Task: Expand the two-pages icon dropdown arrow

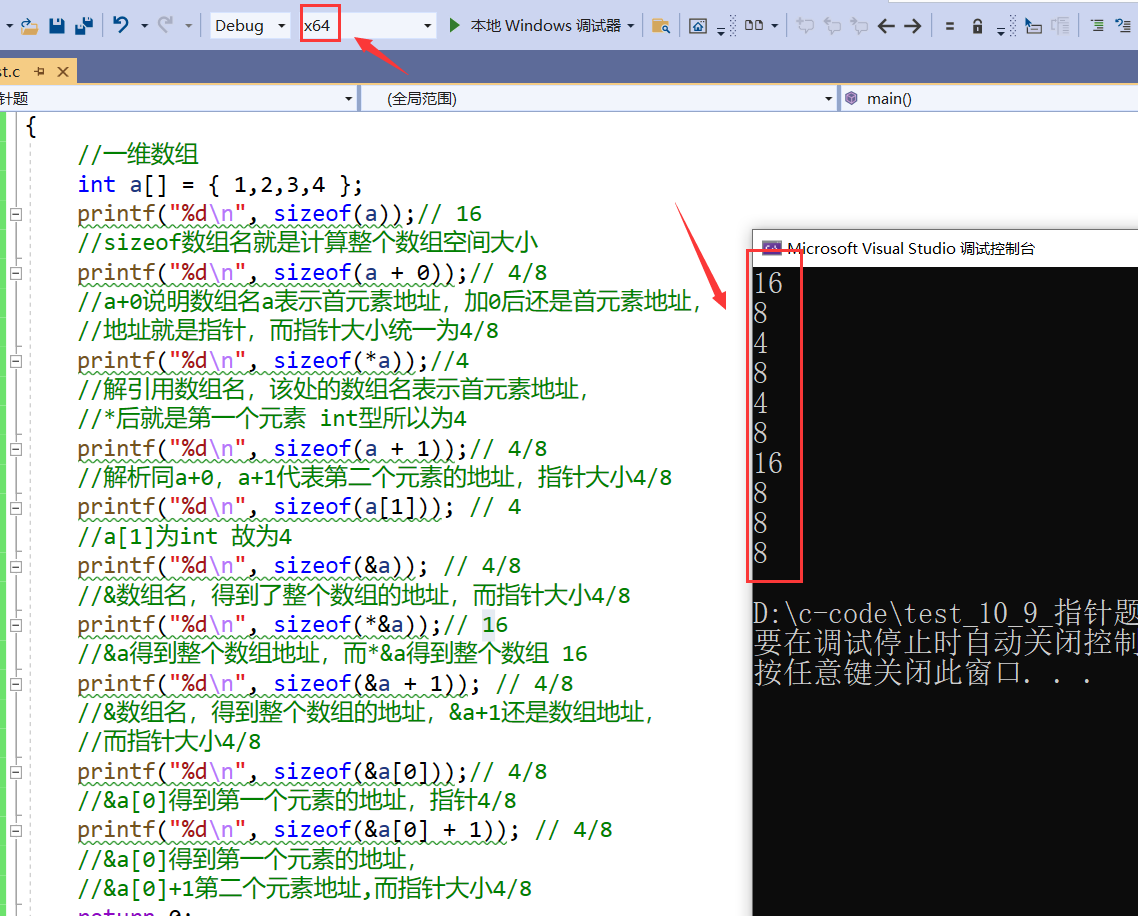Action: [774, 26]
